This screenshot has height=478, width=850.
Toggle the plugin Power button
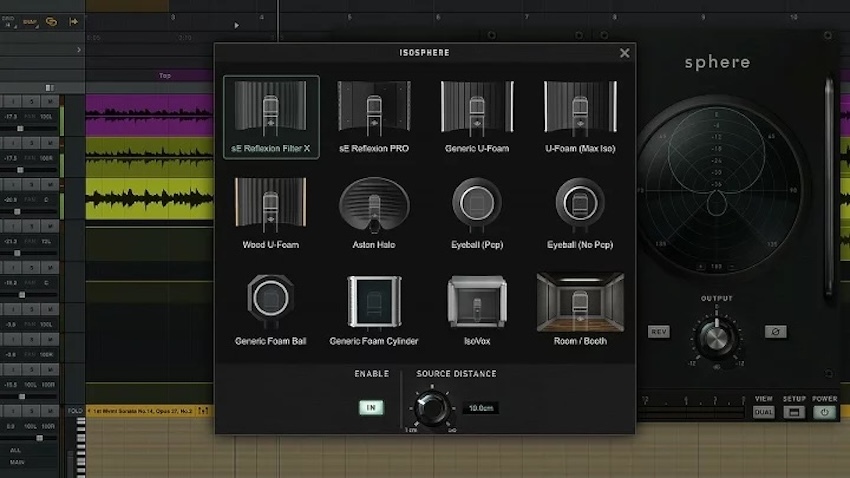pos(824,412)
